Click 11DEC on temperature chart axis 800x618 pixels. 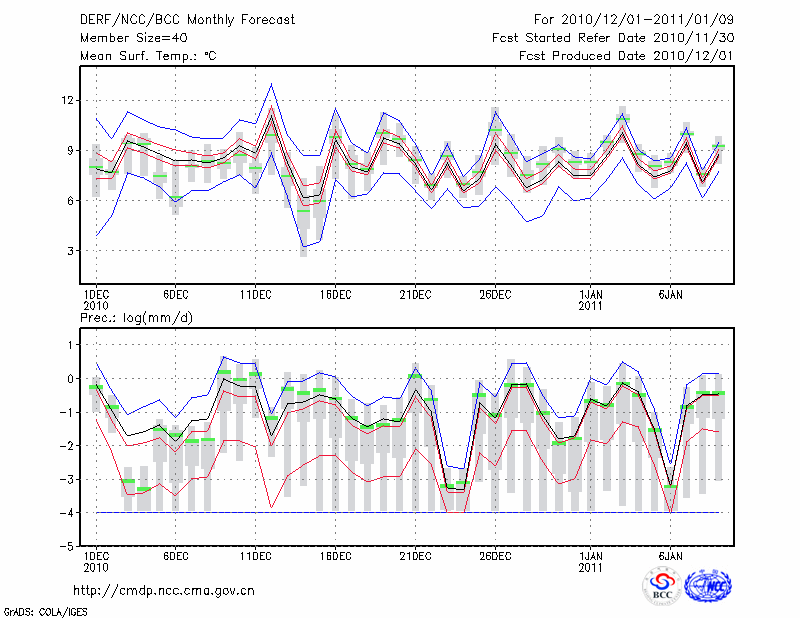pyautogui.click(x=255, y=295)
